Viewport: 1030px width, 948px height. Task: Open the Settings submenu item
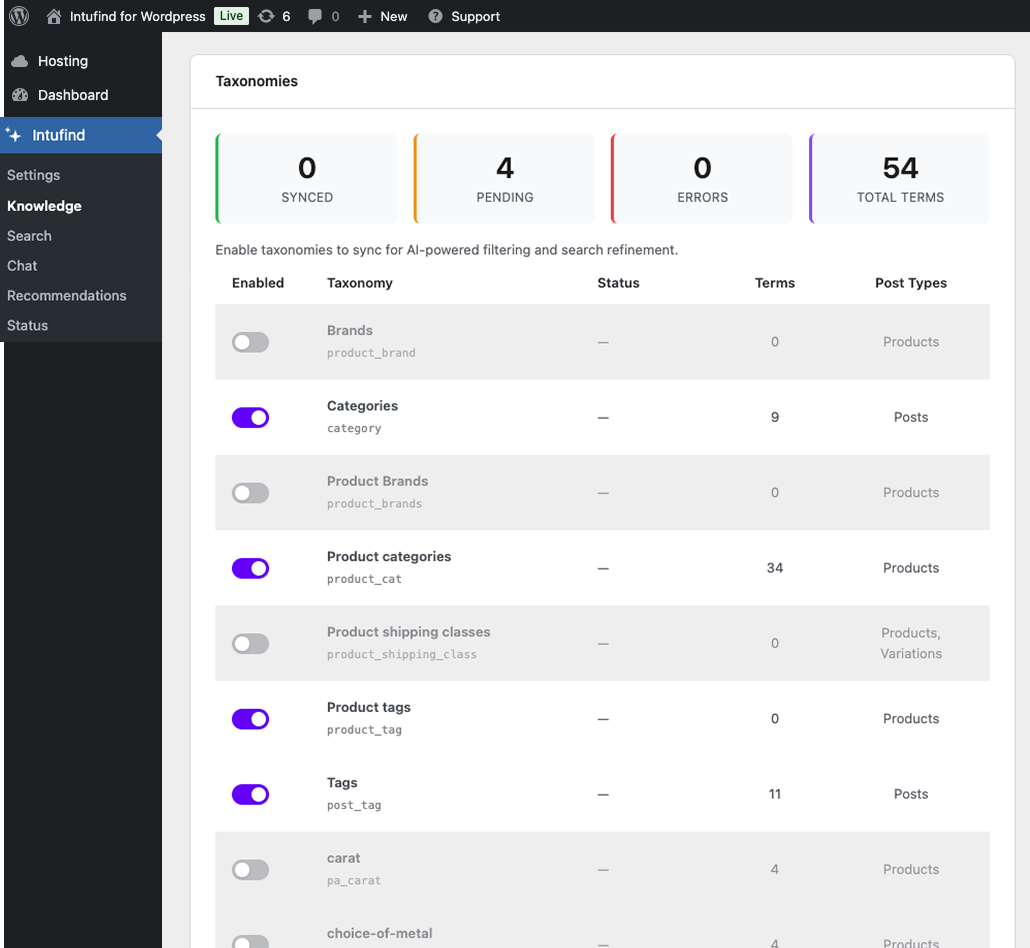click(x=33, y=174)
